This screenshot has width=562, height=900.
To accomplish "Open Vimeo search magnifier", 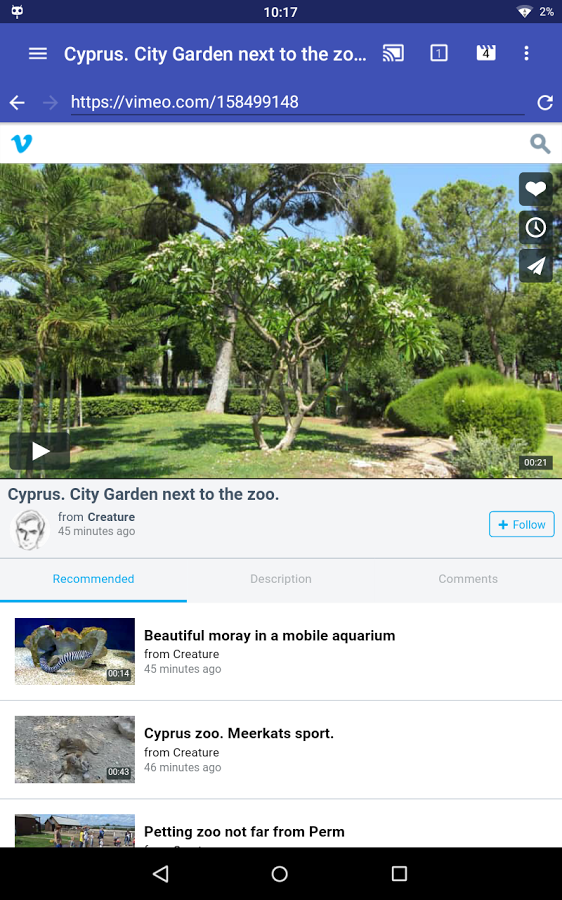I will [x=540, y=143].
